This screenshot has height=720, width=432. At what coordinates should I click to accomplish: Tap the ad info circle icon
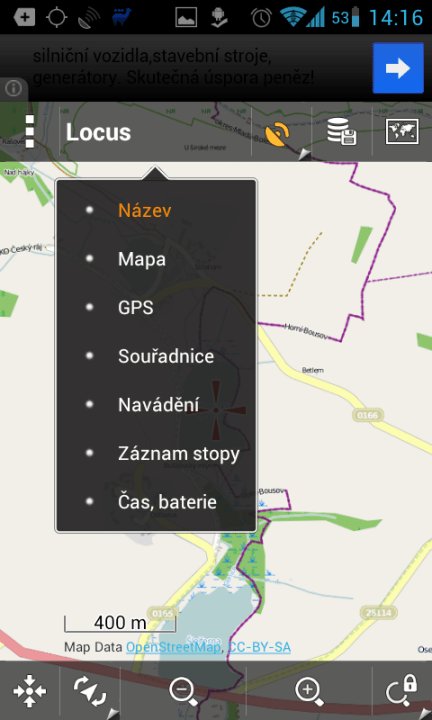pyautogui.click(x=13, y=89)
